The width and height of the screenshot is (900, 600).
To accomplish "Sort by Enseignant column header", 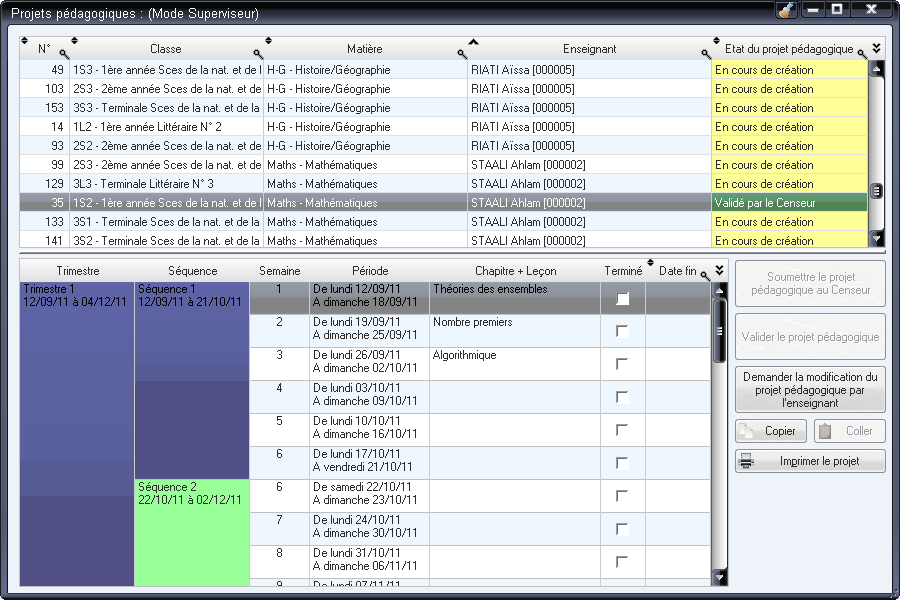I will (589, 49).
